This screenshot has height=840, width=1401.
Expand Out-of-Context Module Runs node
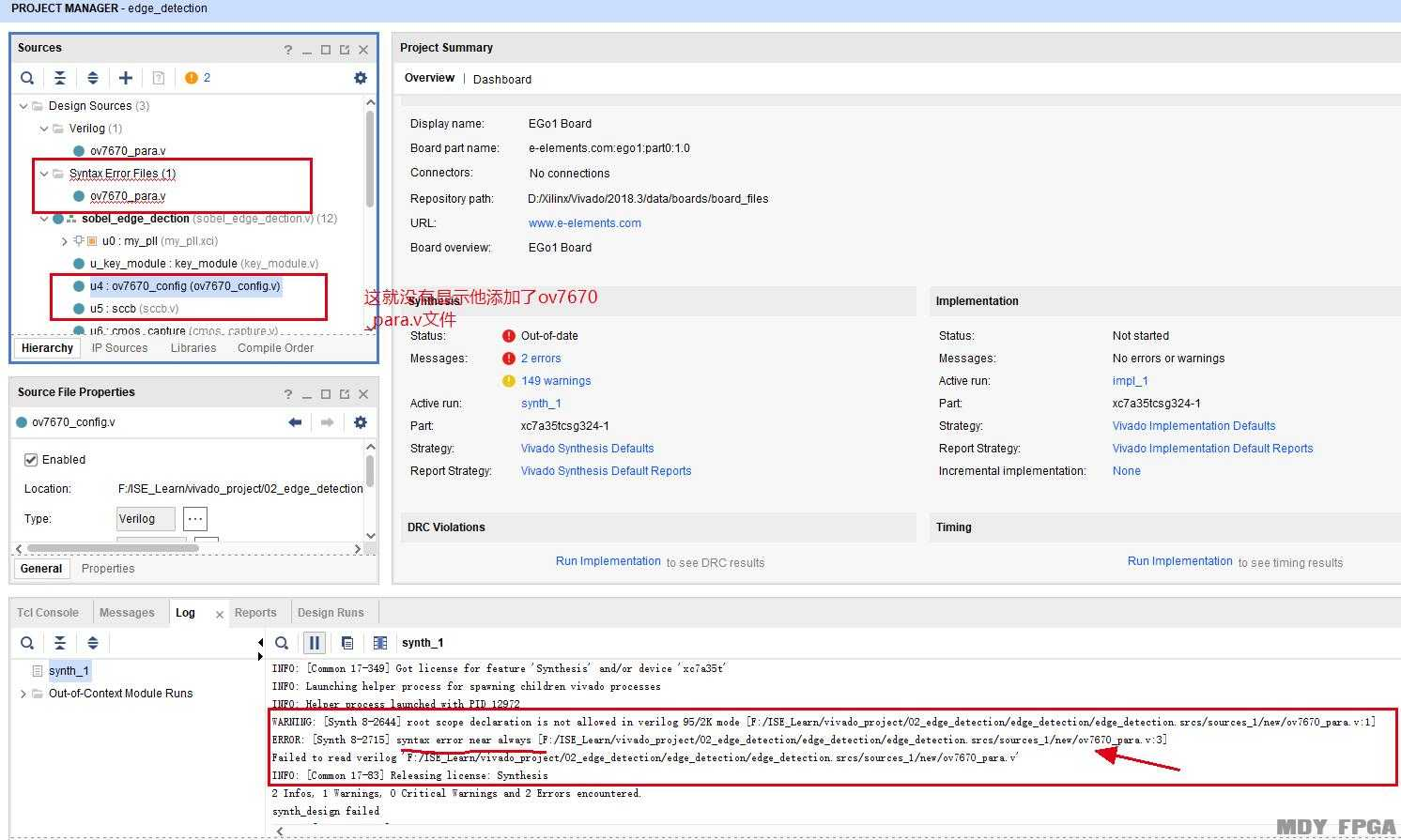click(x=23, y=694)
